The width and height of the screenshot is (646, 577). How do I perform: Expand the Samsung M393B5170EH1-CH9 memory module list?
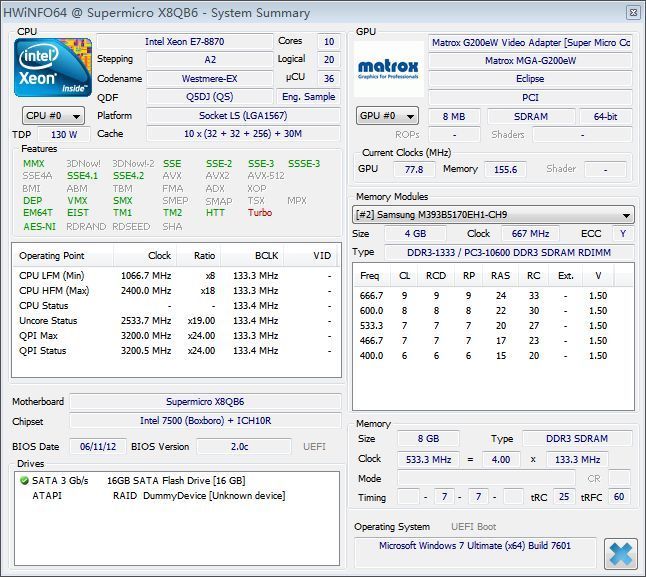pos(493,215)
